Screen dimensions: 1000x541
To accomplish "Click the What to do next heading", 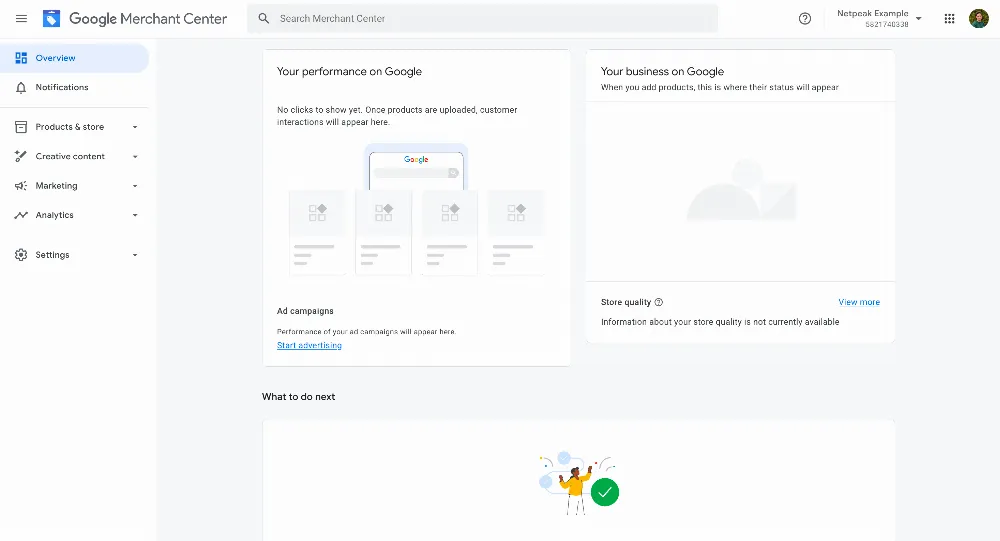I will click(x=298, y=397).
